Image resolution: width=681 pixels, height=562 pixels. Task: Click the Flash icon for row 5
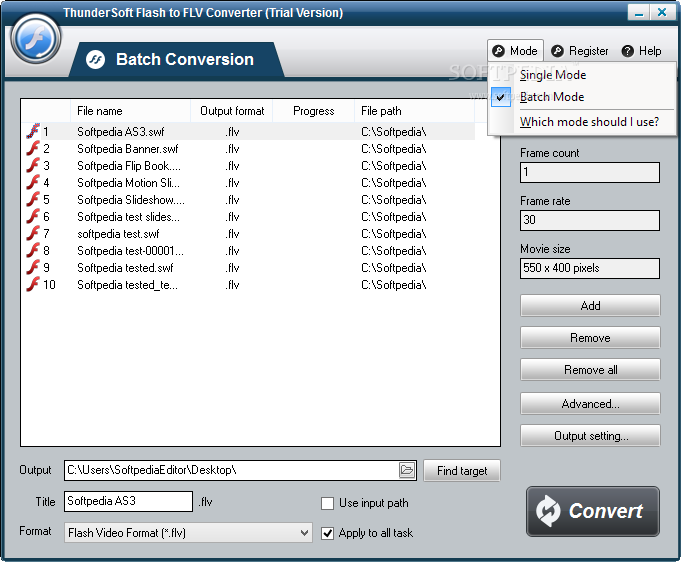click(33, 199)
